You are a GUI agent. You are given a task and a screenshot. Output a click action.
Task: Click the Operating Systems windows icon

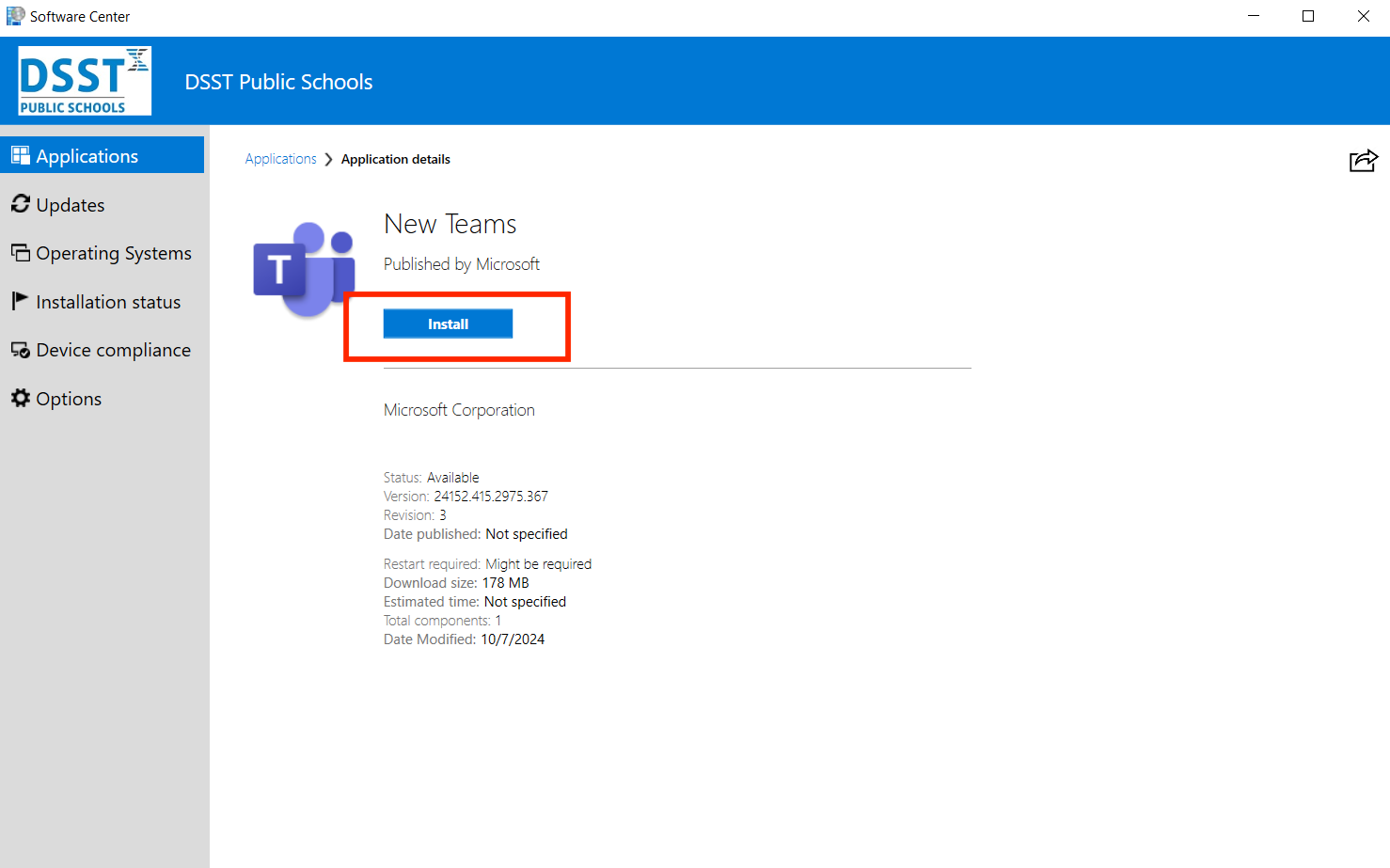[x=21, y=252]
